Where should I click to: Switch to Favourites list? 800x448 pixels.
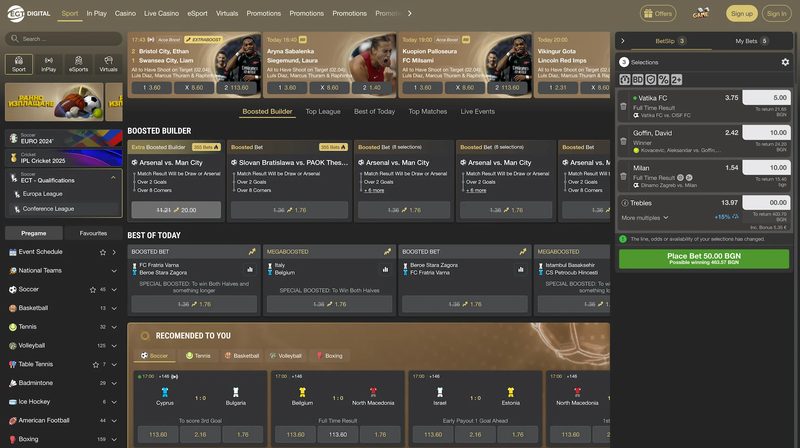point(93,233)
